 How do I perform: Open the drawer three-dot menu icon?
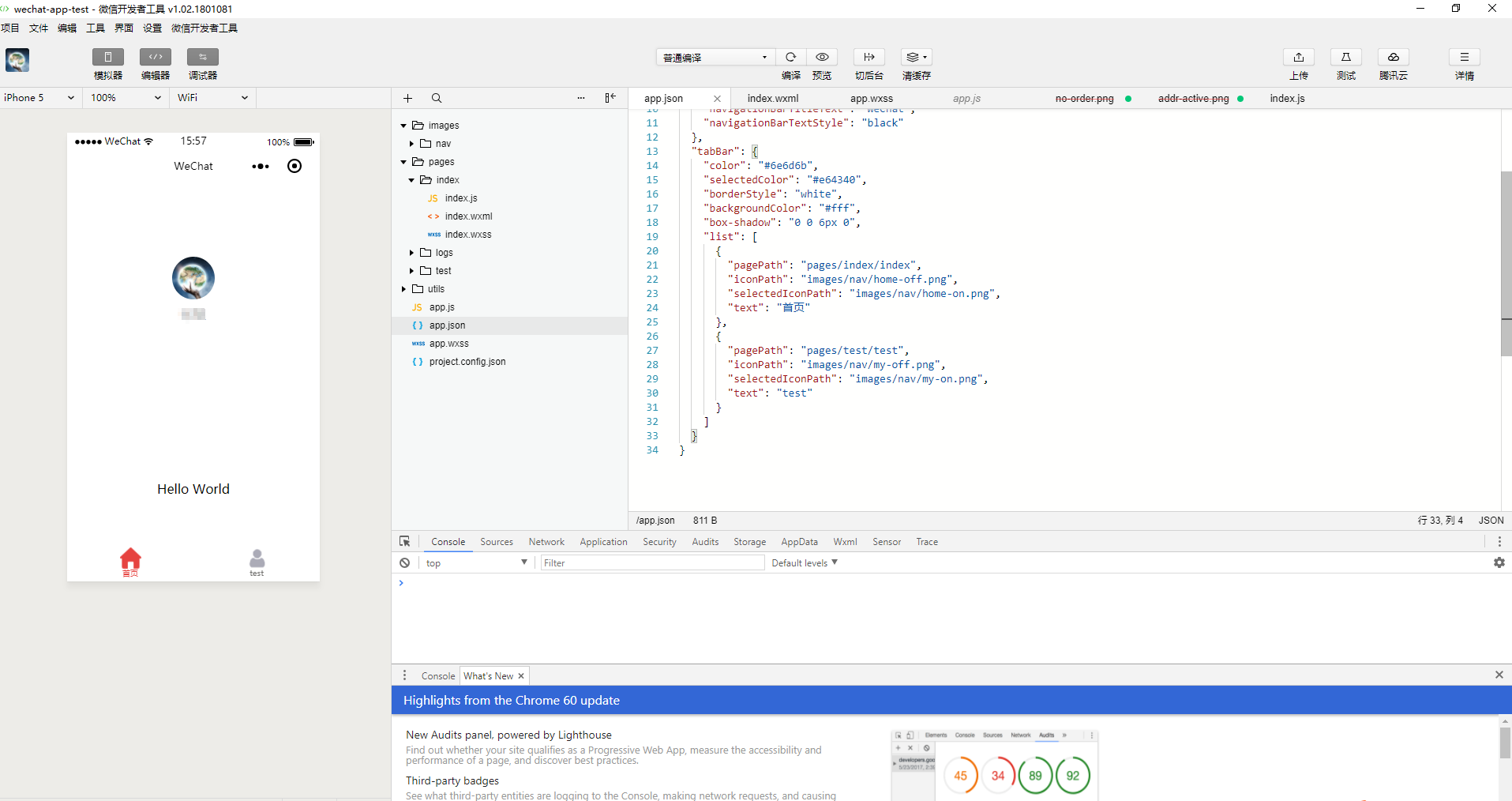pyautogui.click(x=404, y=675)
